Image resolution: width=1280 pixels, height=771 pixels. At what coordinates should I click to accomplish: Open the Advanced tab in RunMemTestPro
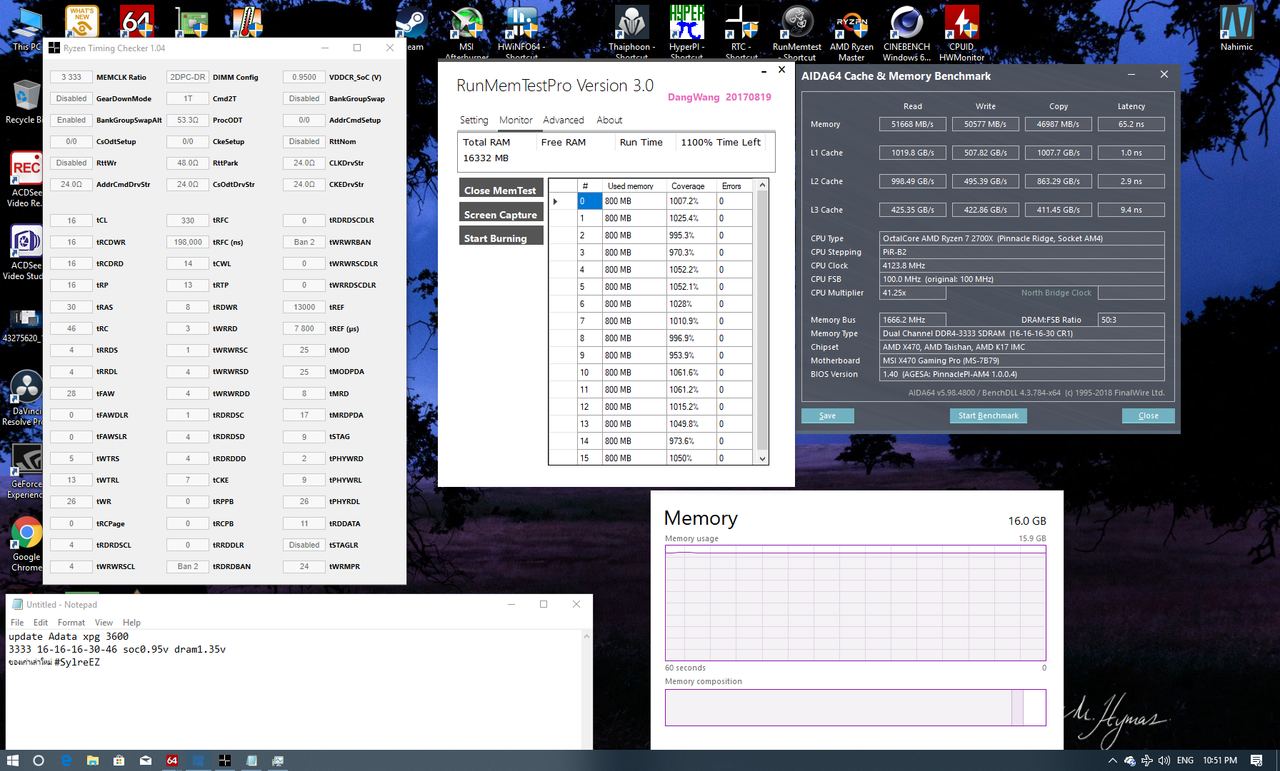(563, 120)
